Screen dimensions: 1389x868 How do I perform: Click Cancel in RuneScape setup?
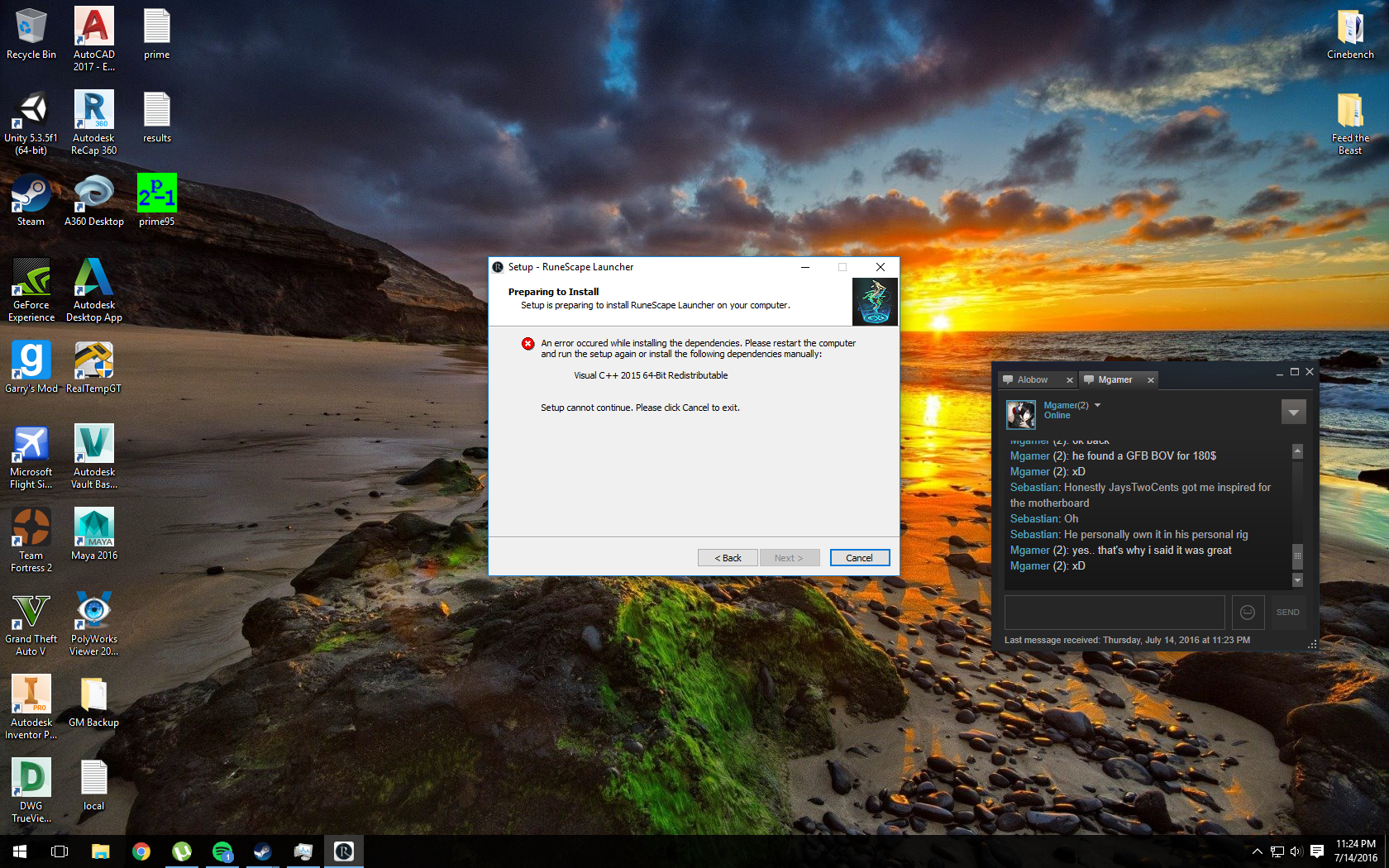(x=860, y=558)
